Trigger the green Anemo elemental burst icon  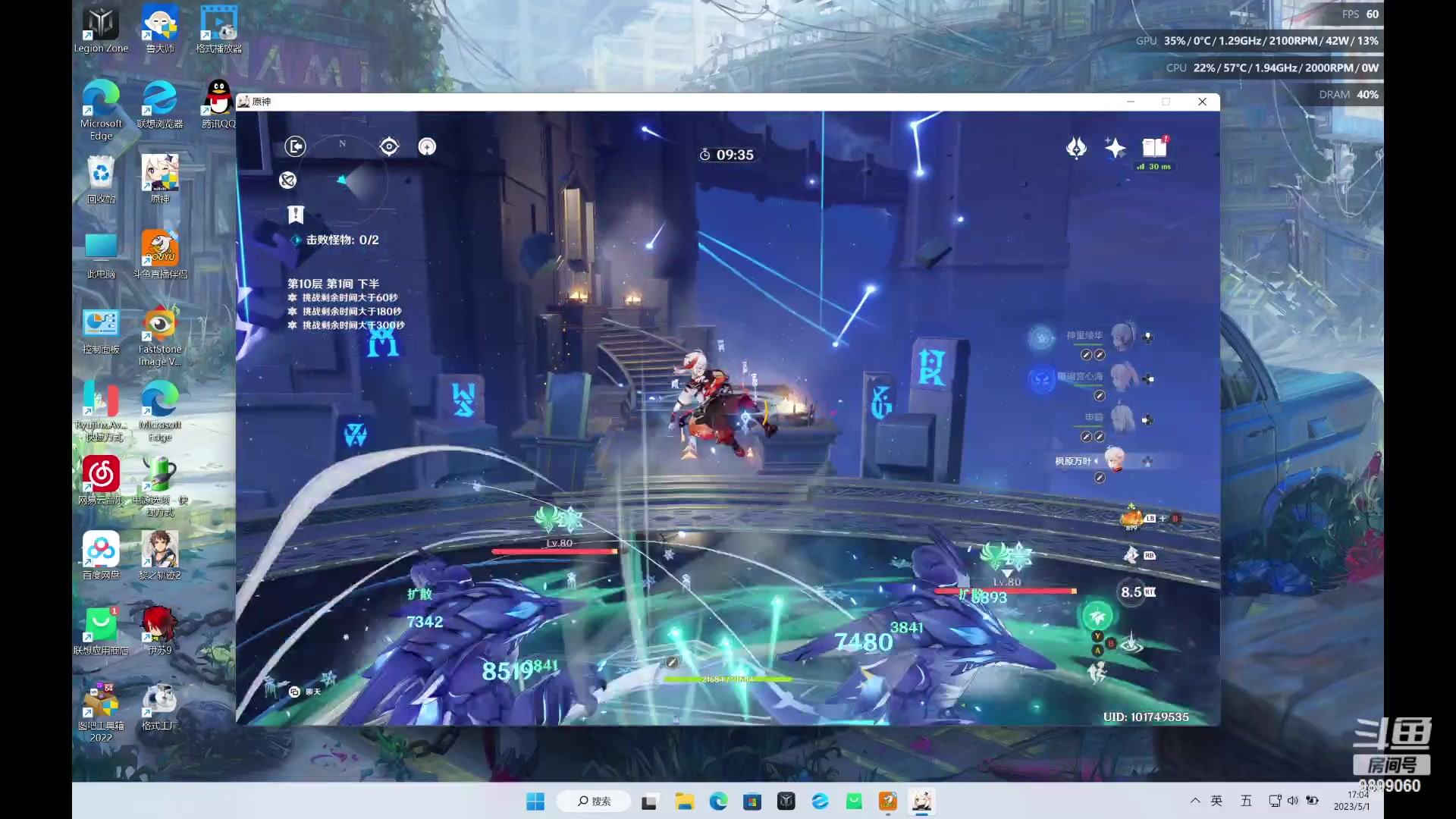coord(1097,617)
